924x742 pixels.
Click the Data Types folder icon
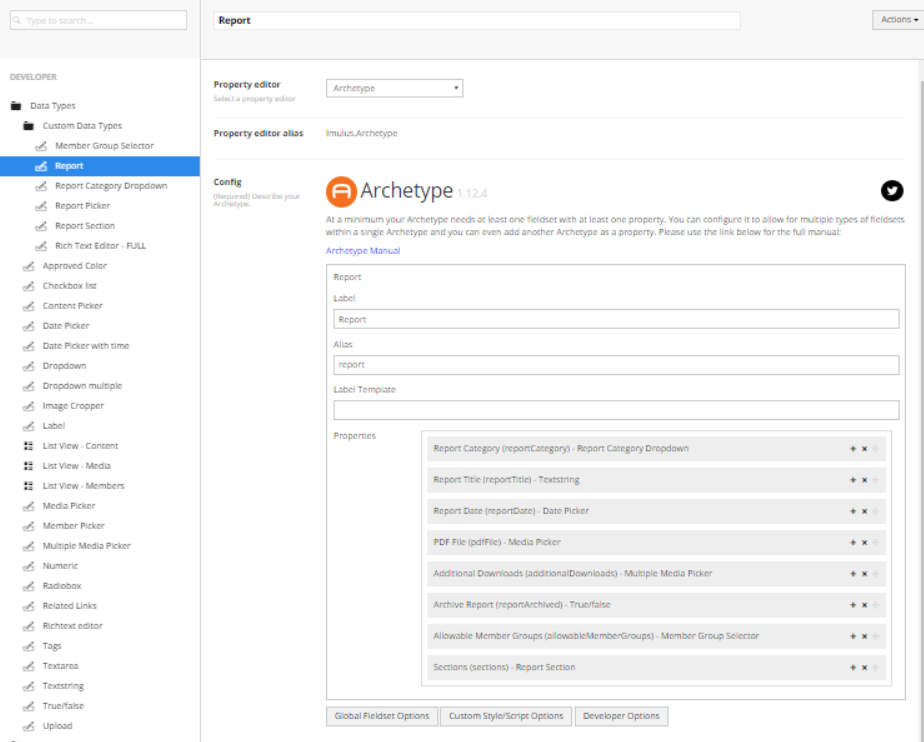pyautogui.click(x=16, y=106)
